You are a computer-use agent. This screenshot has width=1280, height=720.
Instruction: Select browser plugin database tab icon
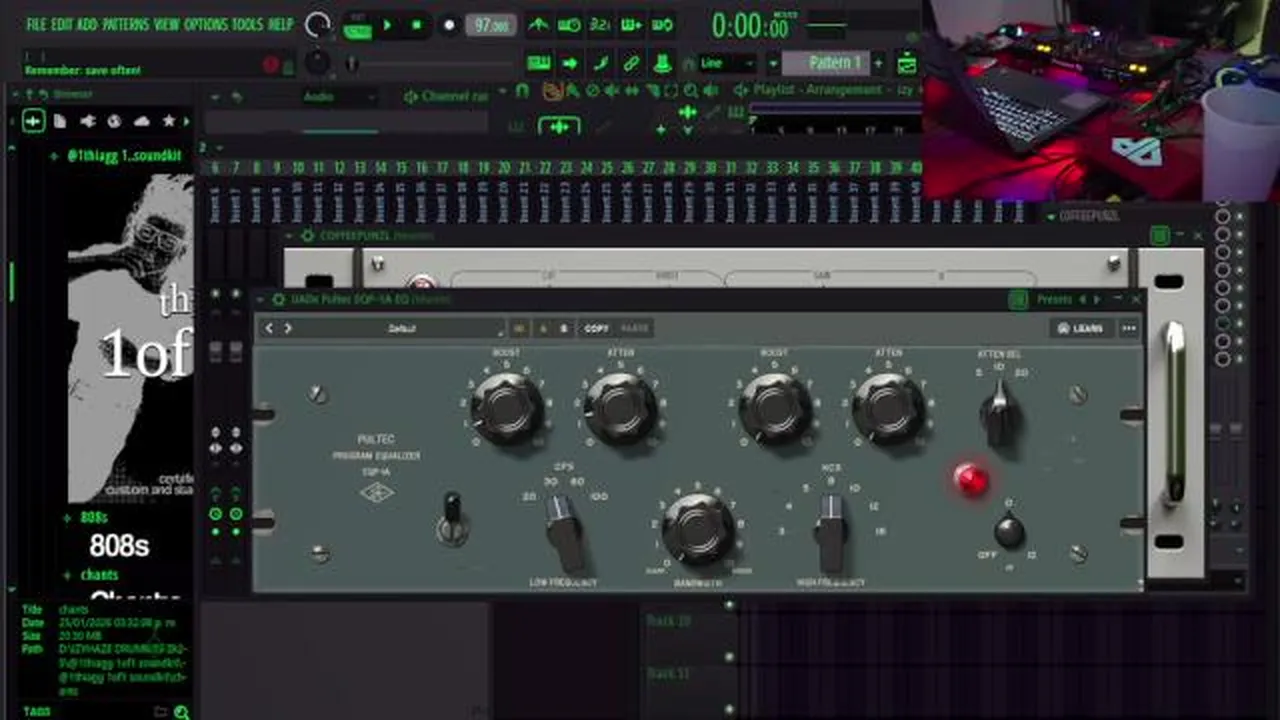(x=87, y=121)
